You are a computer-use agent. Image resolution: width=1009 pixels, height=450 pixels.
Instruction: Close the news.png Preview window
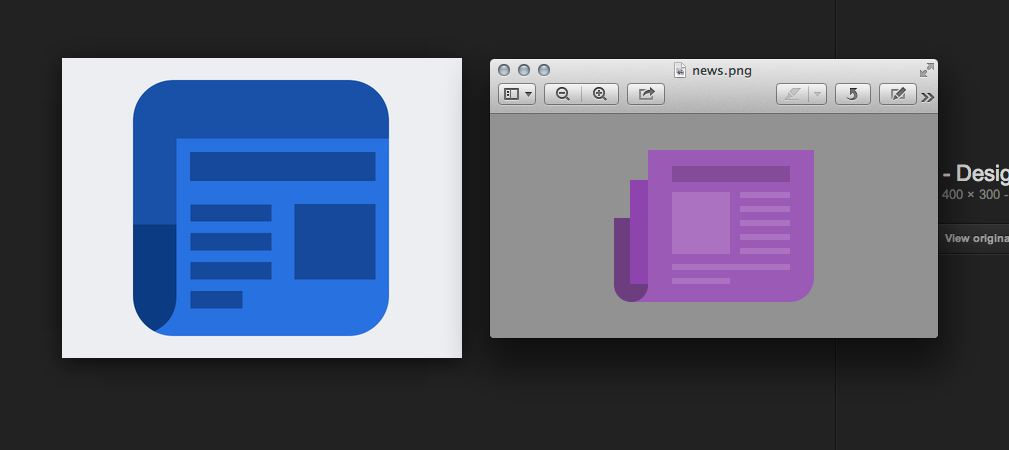click(x=504, y=70)
